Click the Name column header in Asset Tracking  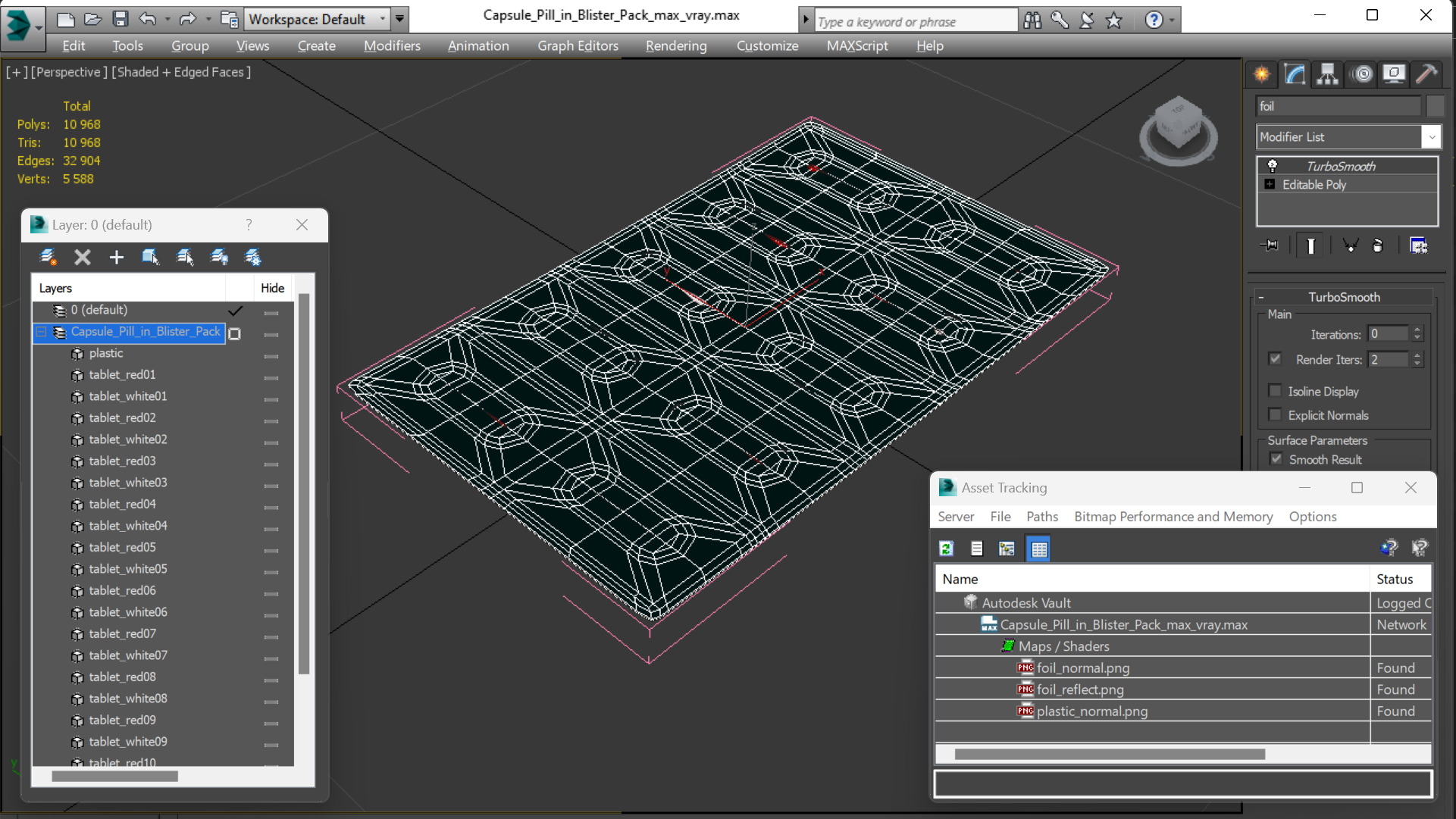pyautogui.click(x=1153, y=579)
